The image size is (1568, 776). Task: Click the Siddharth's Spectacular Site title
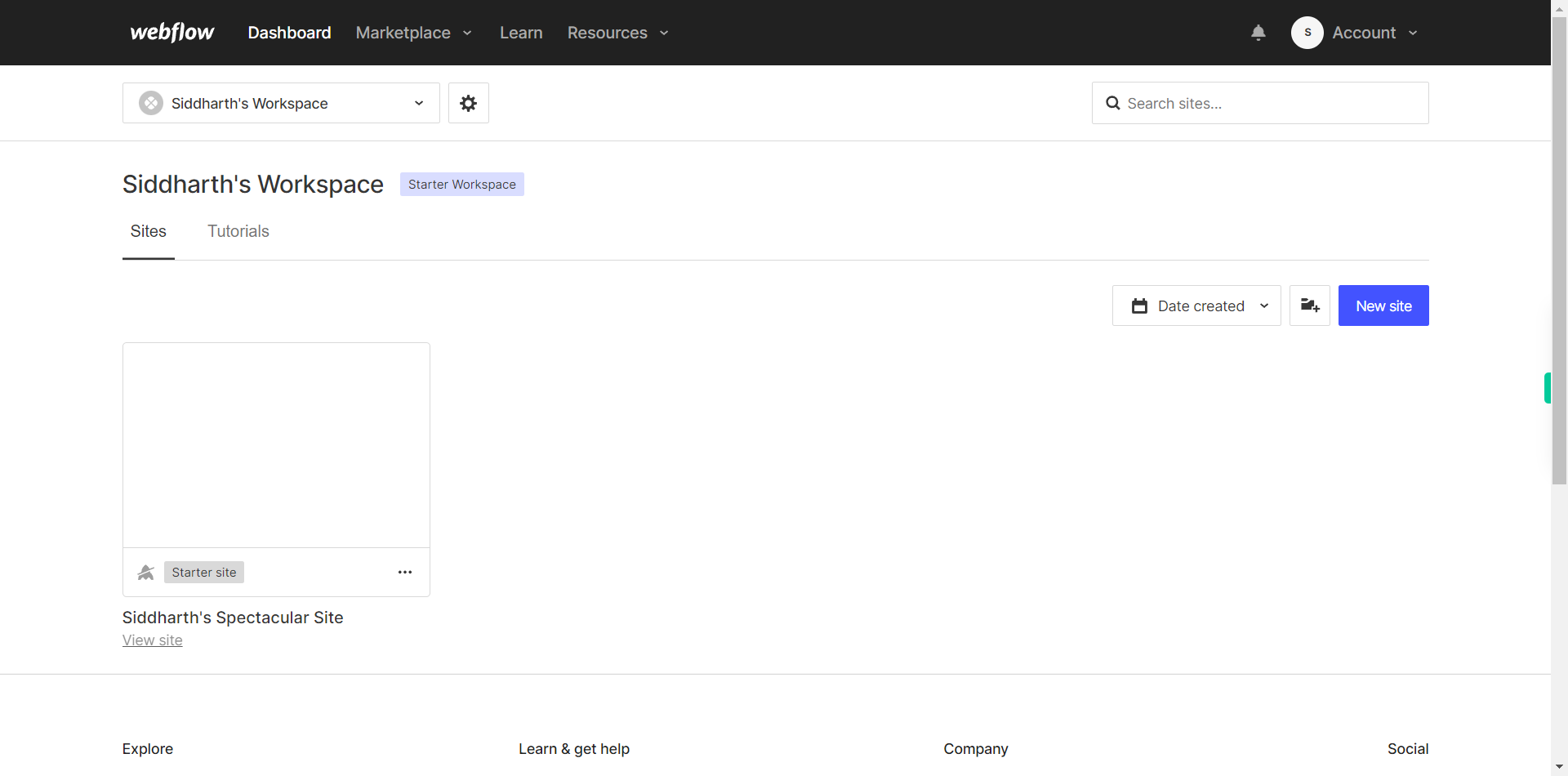233,618
